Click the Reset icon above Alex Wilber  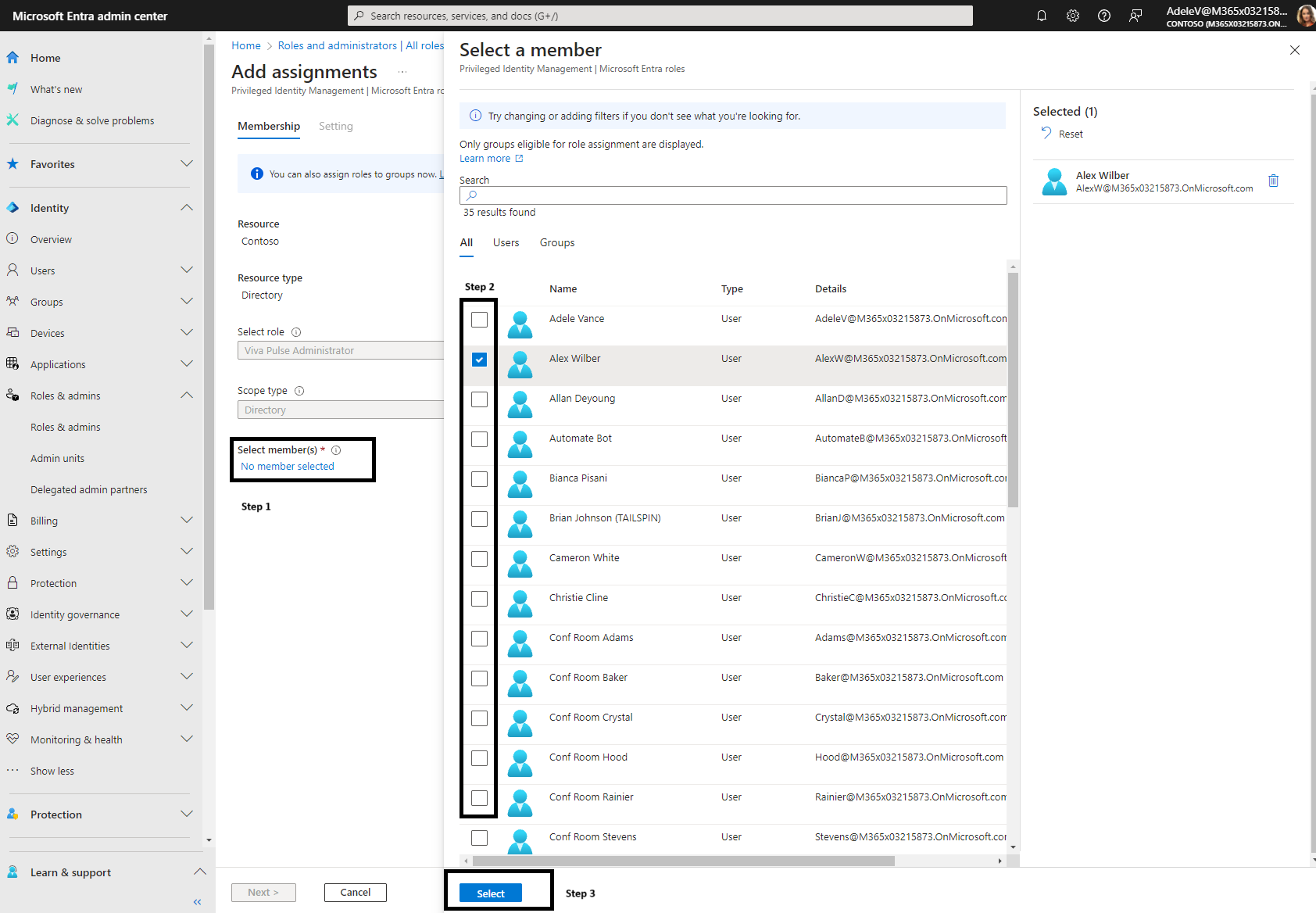click(x=1046, y=134)
